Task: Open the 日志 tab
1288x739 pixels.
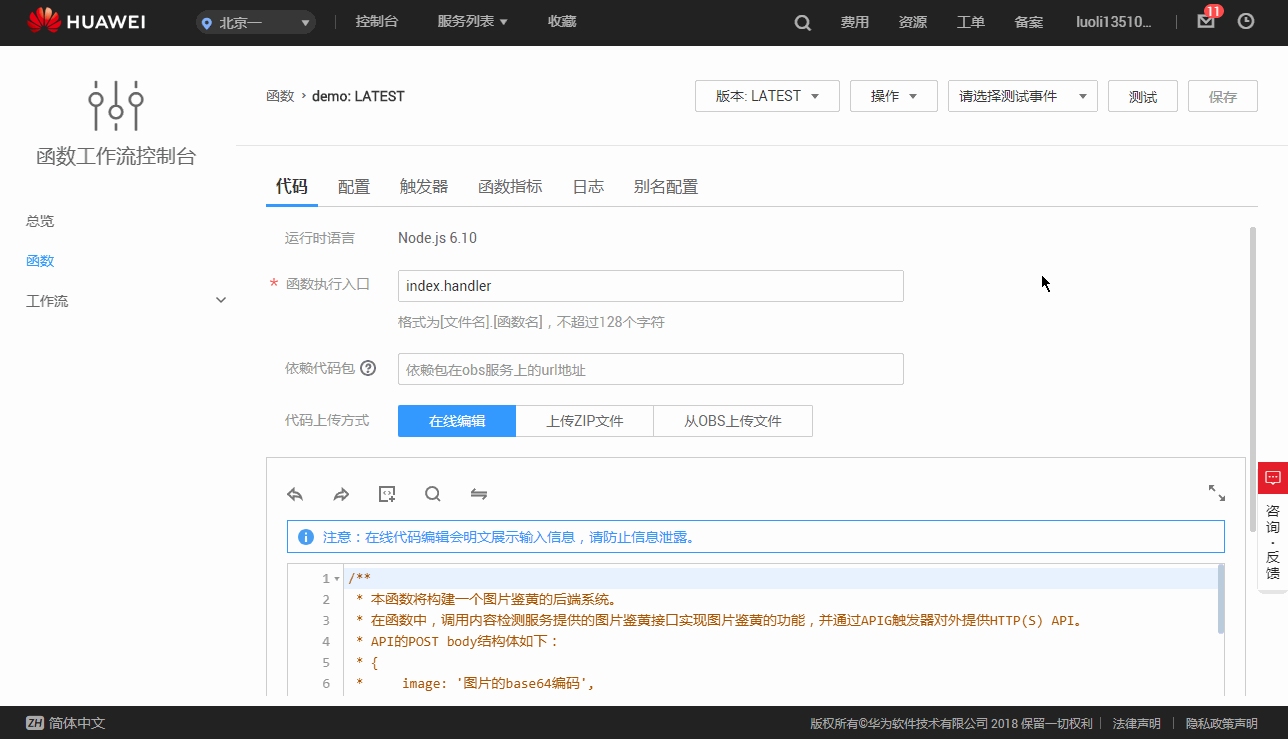Action: tap(588, 186)
